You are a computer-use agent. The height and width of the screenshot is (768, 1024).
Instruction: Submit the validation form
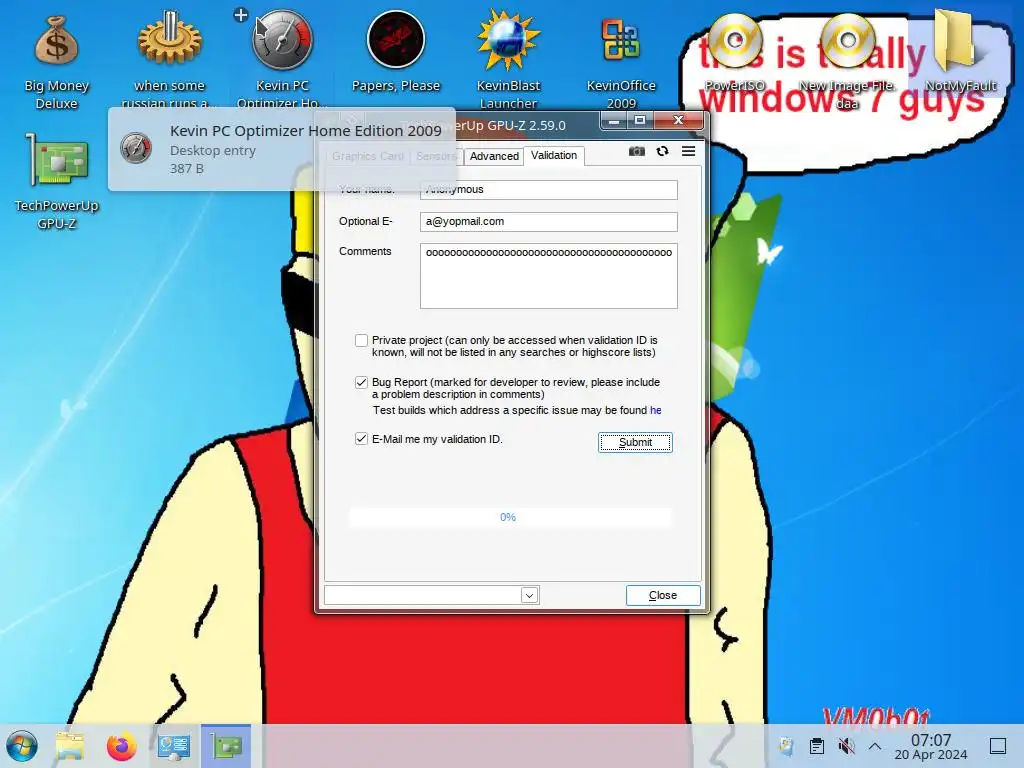tap(635, 442)
